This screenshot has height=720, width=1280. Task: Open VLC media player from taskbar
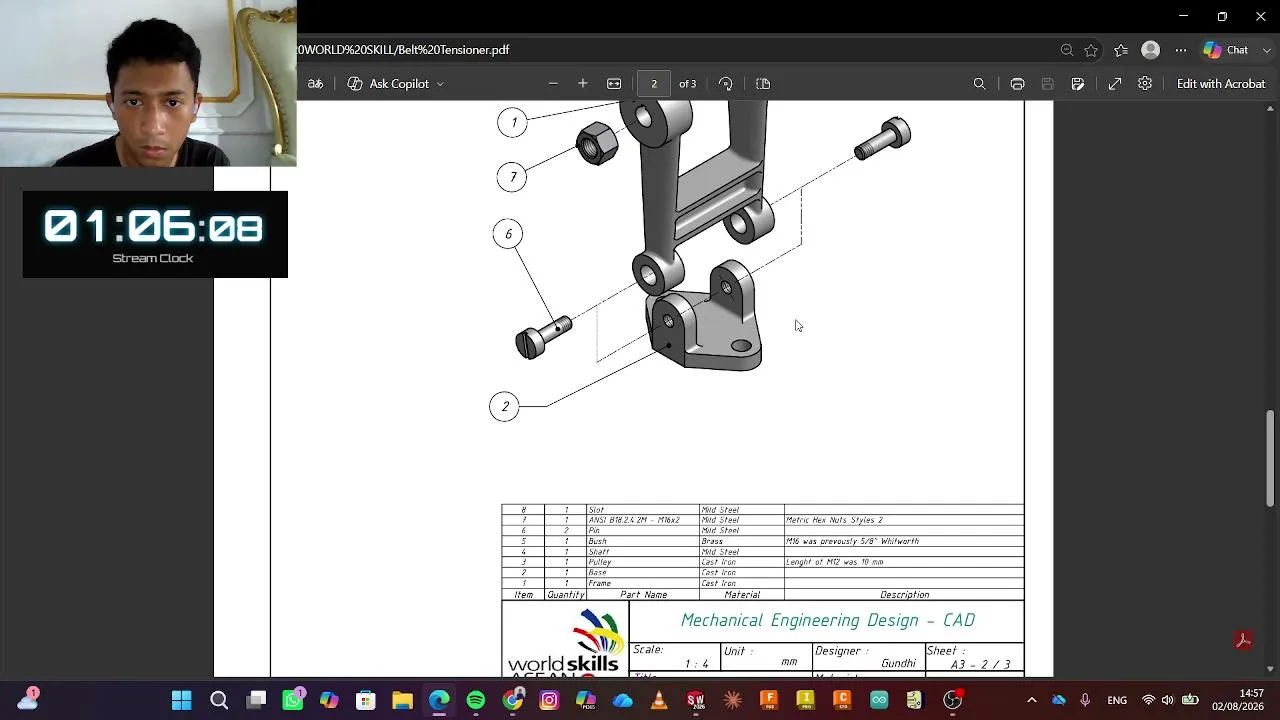[x=659, y=700]
